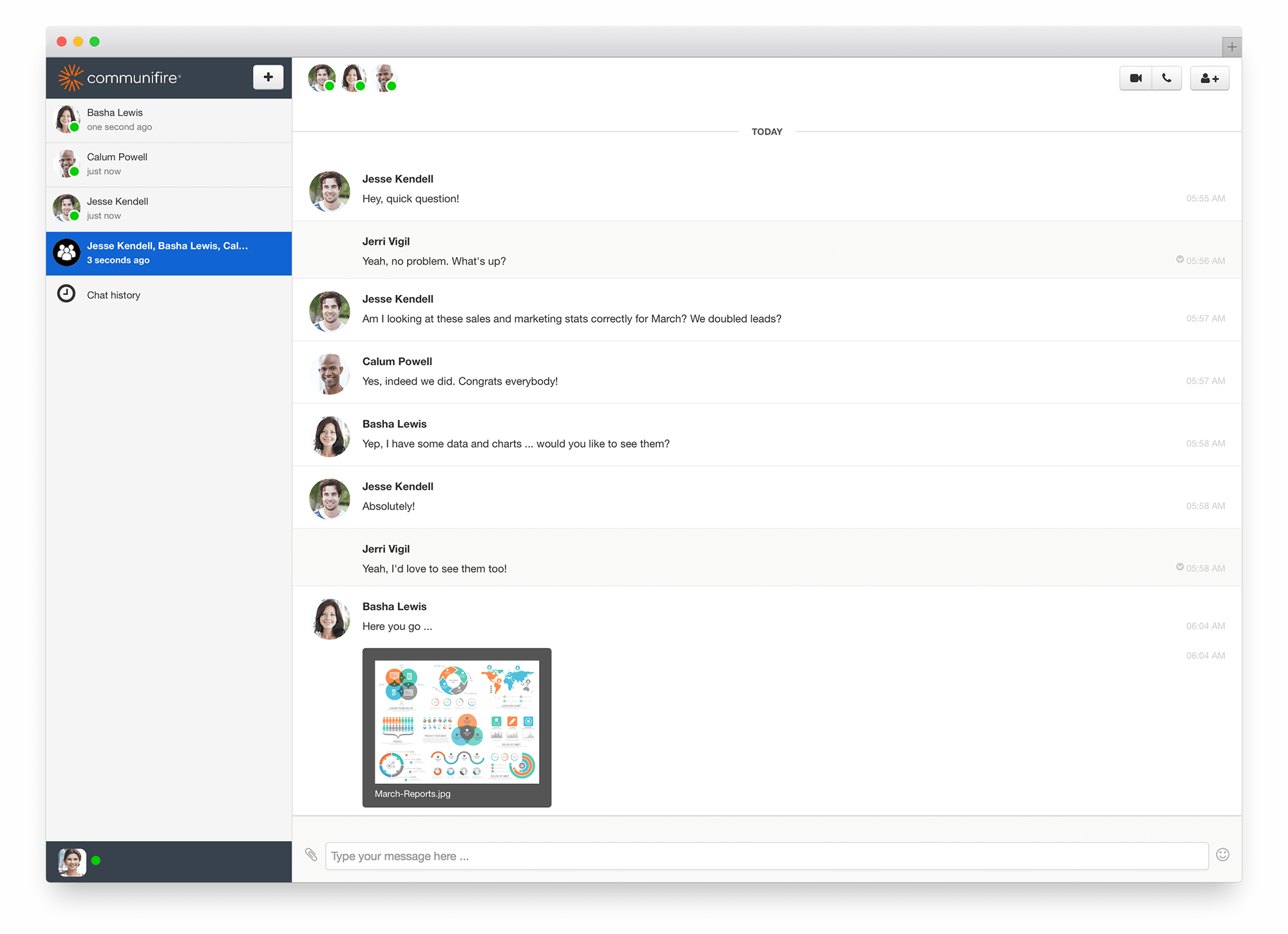Attach a file using the paperclip
Image resolution: width=1288 pixels, height=934 pixels.
(312, 855)
